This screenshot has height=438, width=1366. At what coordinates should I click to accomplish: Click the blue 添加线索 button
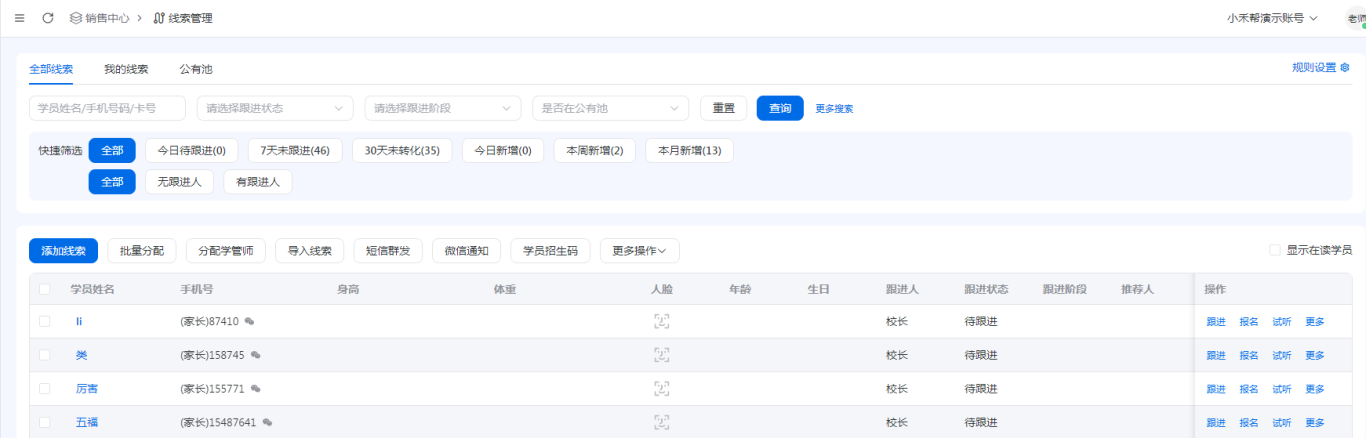tap(63, 250)
